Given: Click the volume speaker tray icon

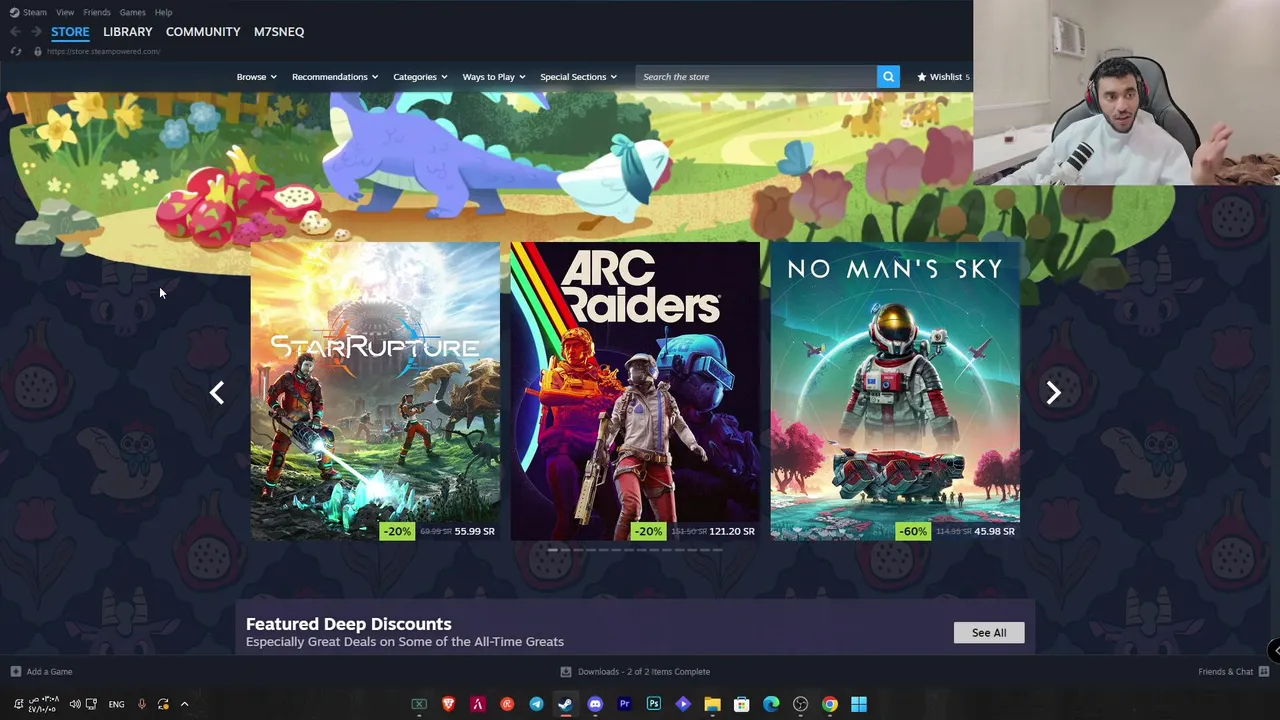Looking at the screenshot, I should coord(75,704).
